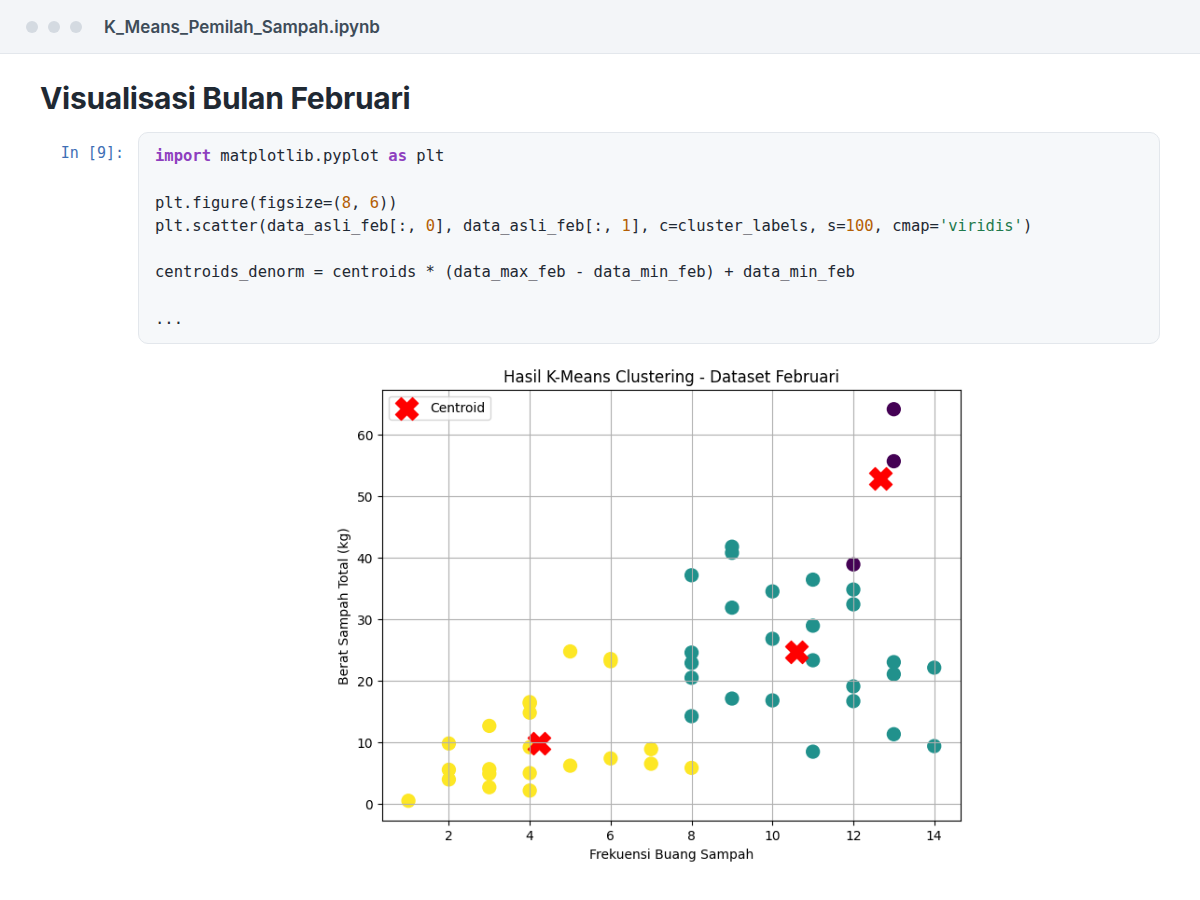Click the plt.scatter code line
Image resolution: width=1200 pixels, height=900 pixels.
click(x=593, y=226)
